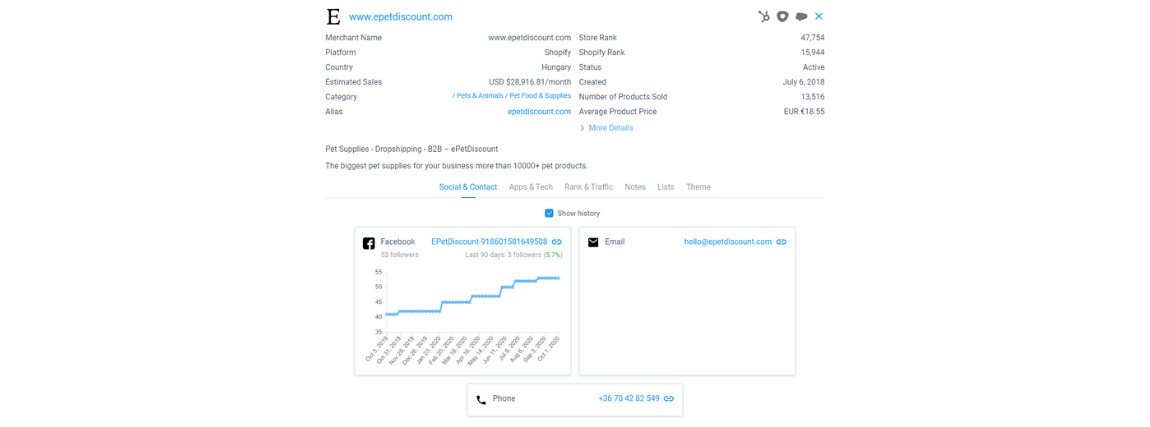
Task: Open the Rank & Traffic tab
Action: (588, 187)
